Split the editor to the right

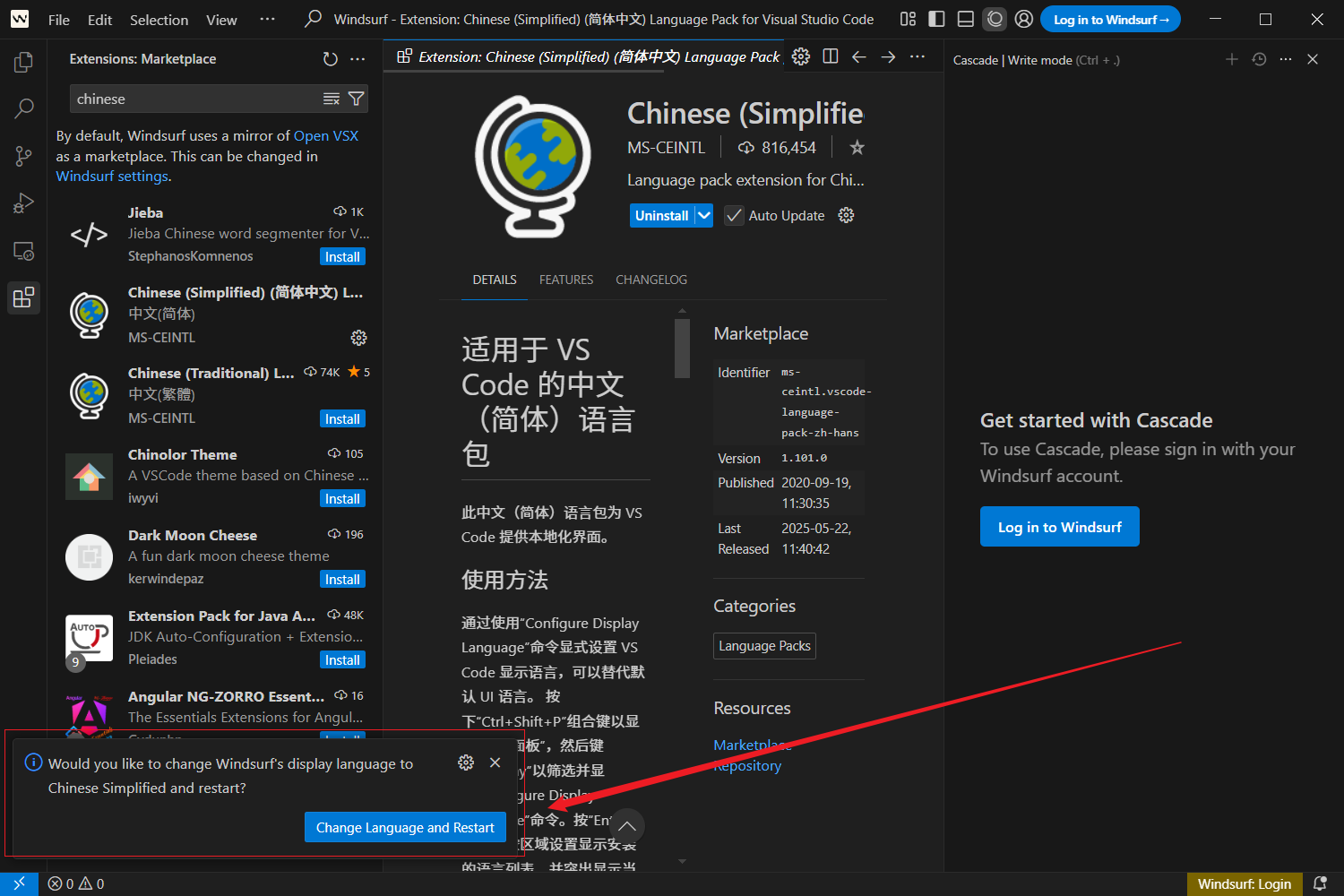pyautogui.click(x=831, y=56)
